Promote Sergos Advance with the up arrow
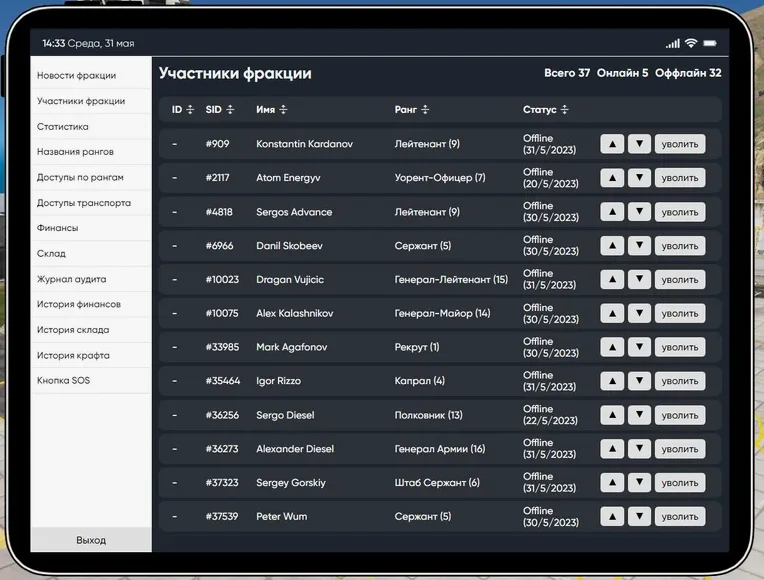The height and width of the screenshot is (580, 764). coord(612,212)
